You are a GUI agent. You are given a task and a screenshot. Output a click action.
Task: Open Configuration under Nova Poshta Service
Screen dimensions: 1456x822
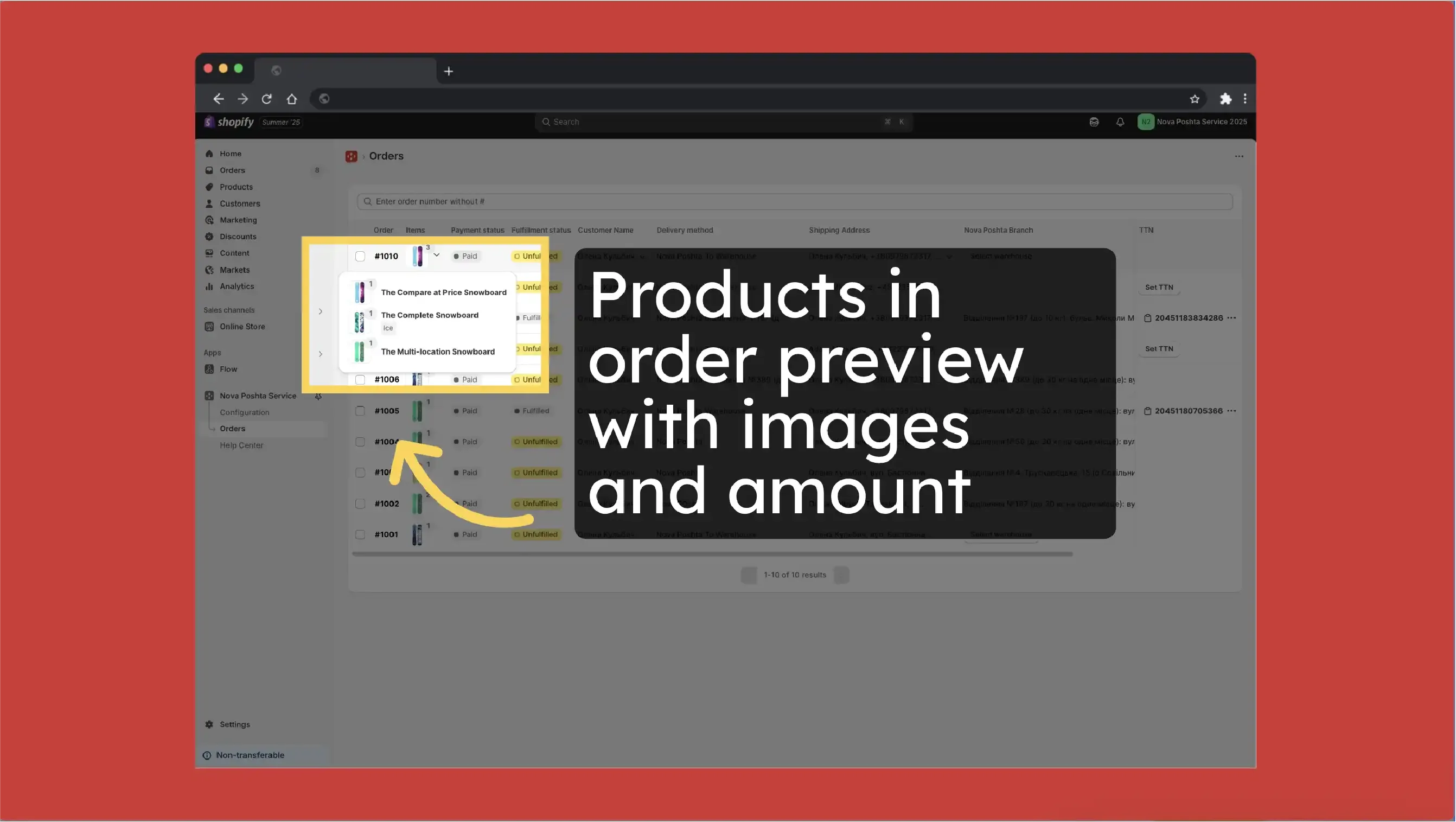pos(244,413)
